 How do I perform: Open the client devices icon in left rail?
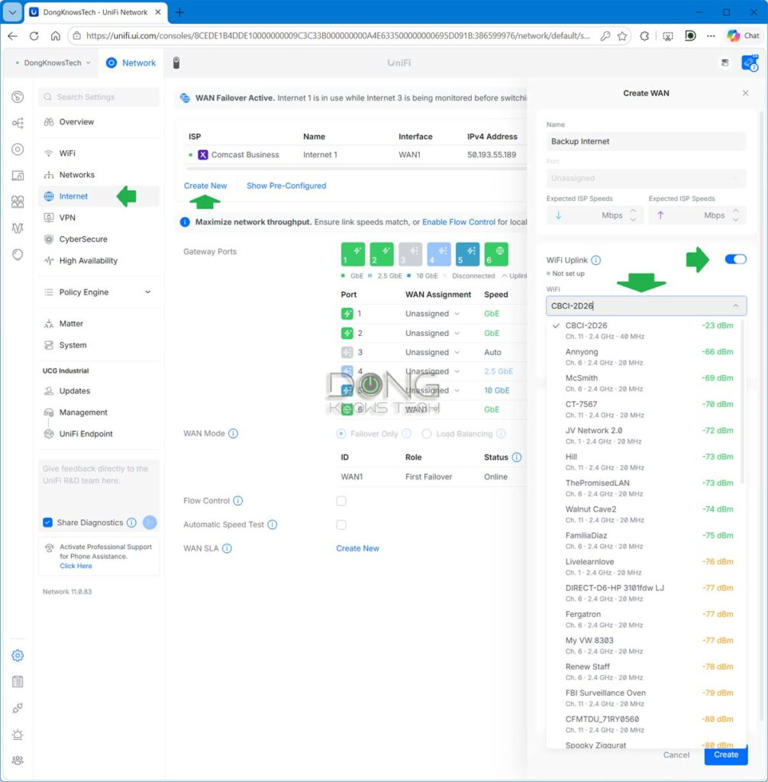point(17,176)
